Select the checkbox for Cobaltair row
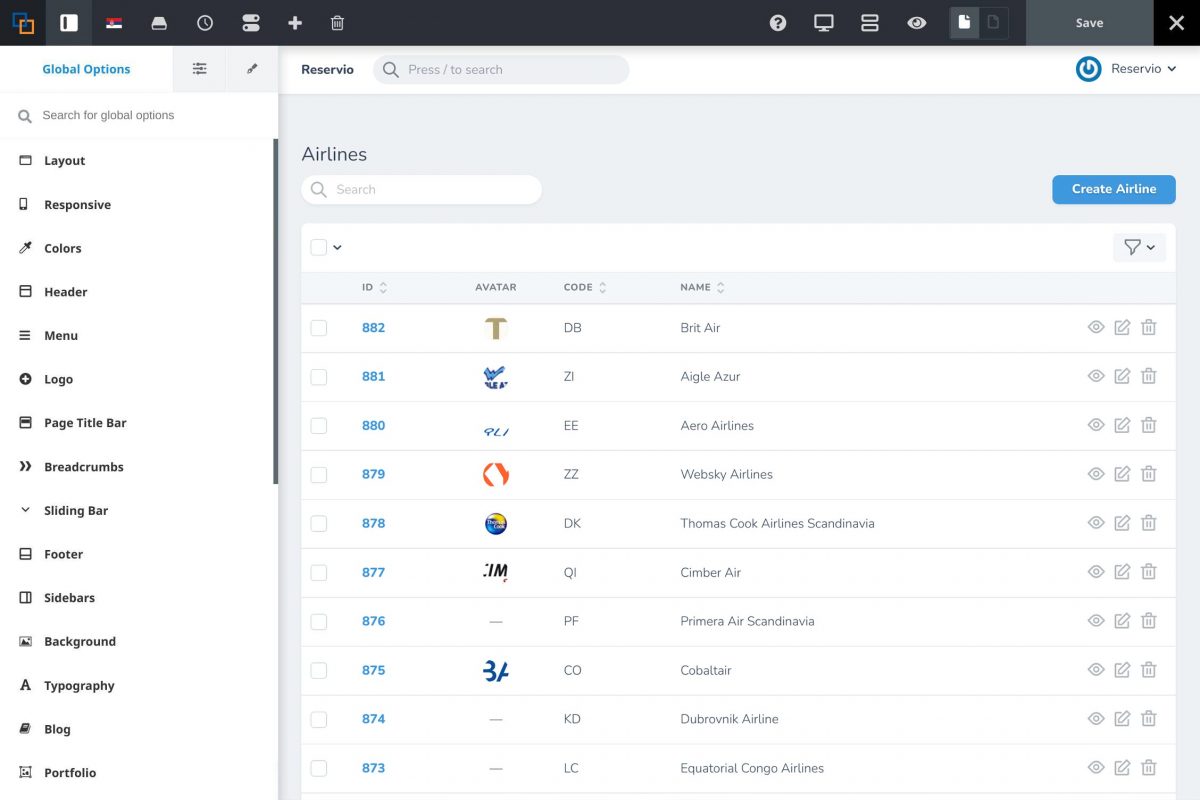Viewport: 1200px width, 800px height. coord(319,670)
